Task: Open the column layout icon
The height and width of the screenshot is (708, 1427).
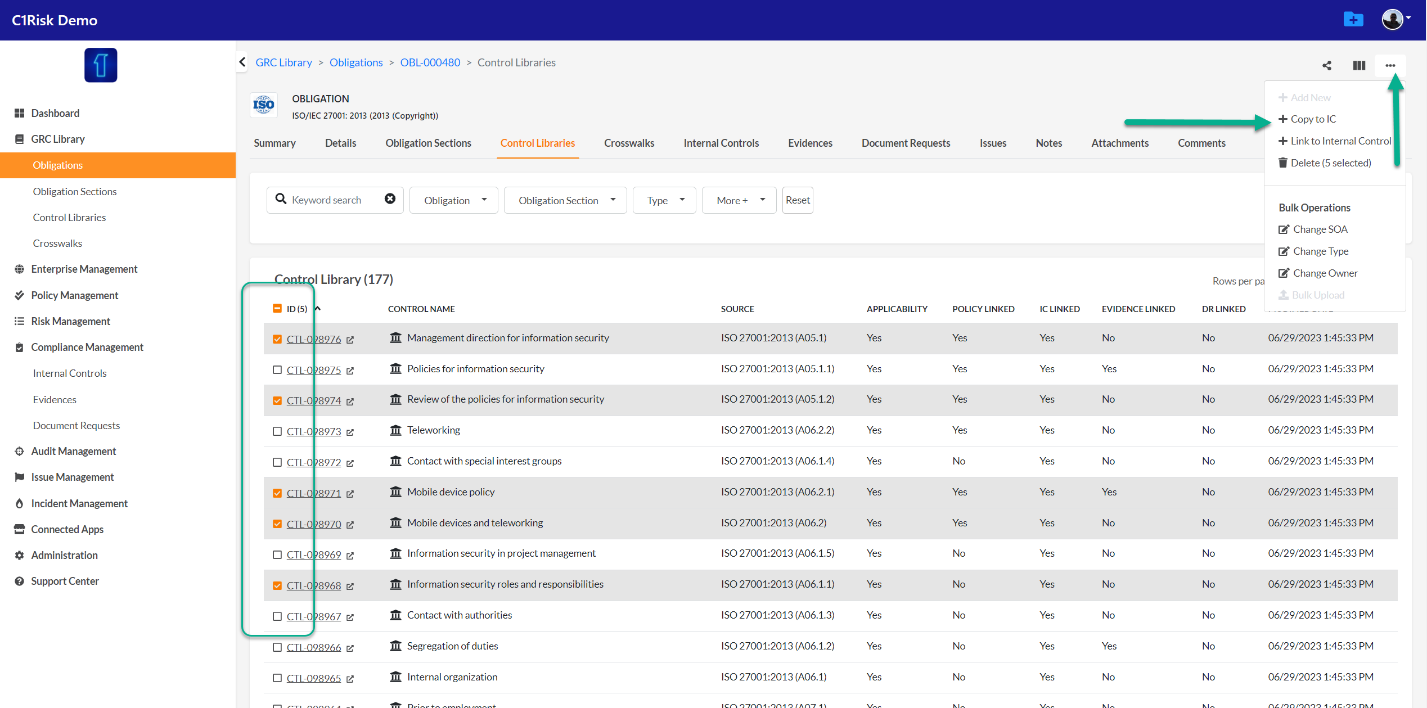Action: (x=1359, y=66)
